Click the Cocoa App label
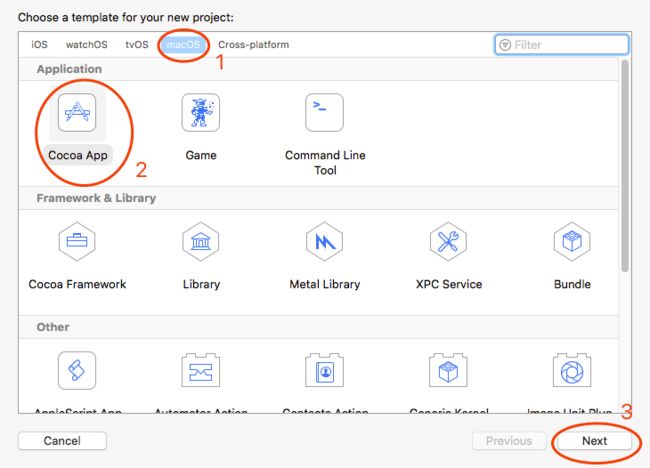Image resolution: width=650 pixels, height=468 pixels. click(78, 155)
